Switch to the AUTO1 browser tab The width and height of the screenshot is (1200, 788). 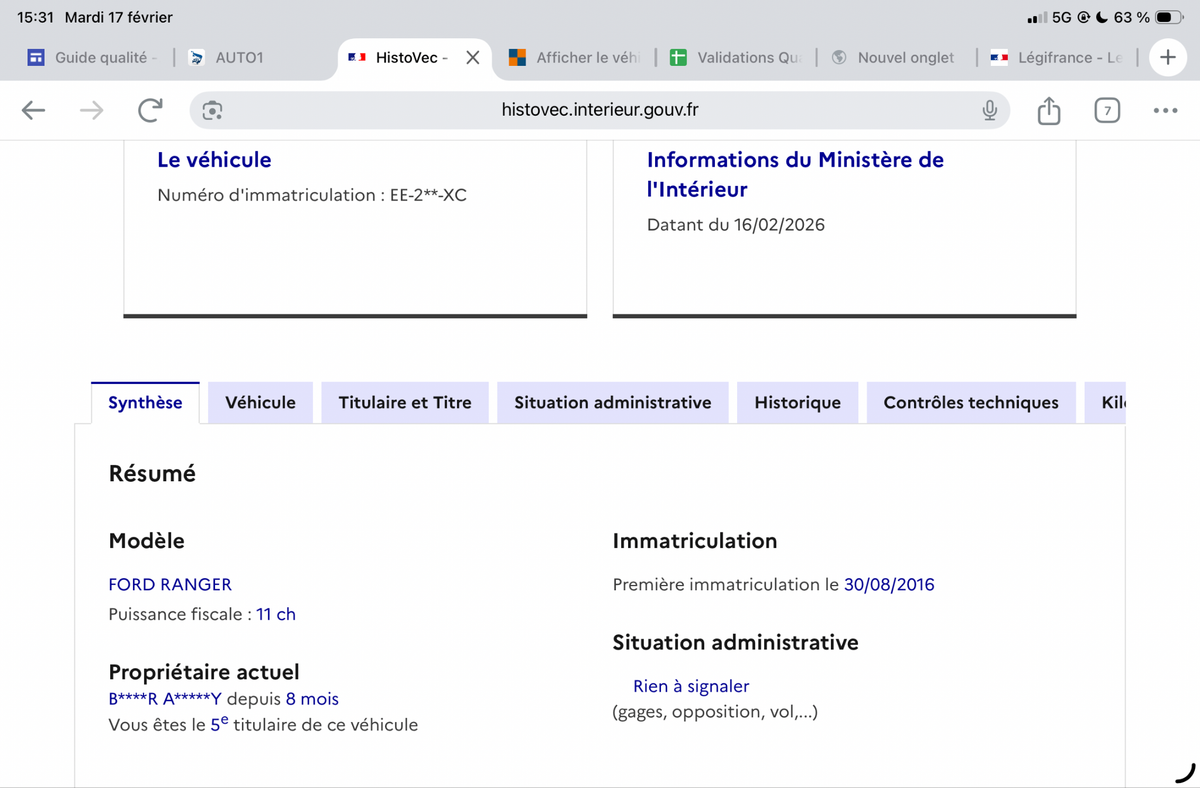click(238, 58)
